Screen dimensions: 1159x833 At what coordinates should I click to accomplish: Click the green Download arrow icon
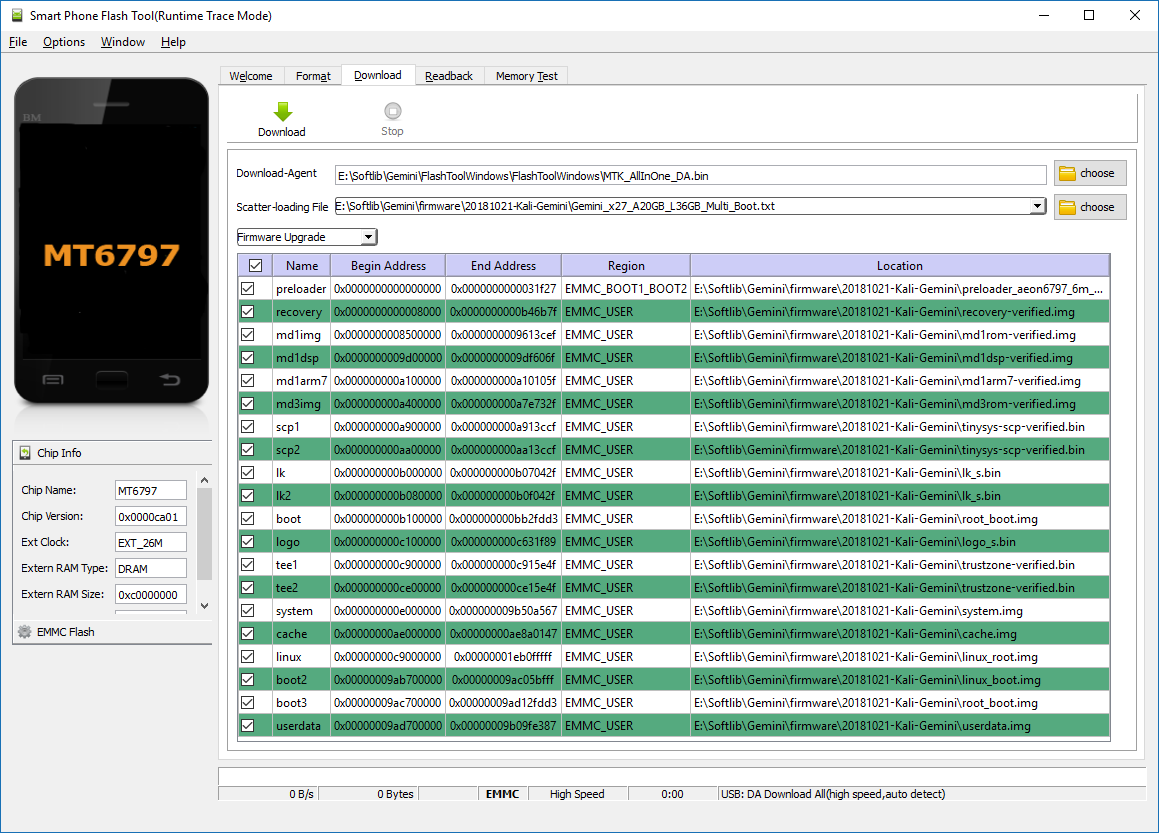[282, 112]
